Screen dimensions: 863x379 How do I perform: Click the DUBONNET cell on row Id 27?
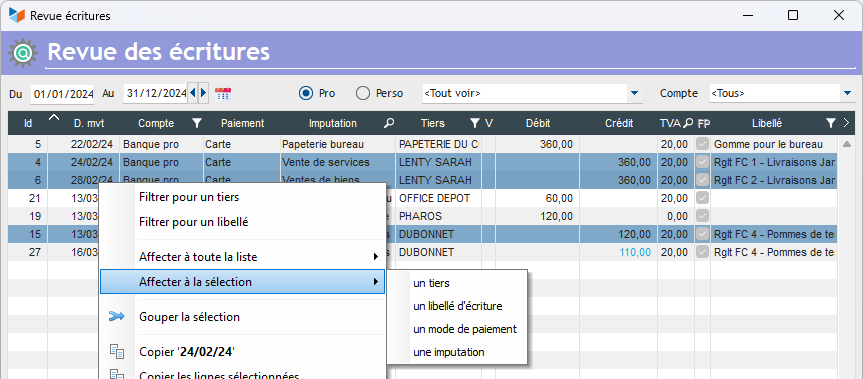[439, 252]
